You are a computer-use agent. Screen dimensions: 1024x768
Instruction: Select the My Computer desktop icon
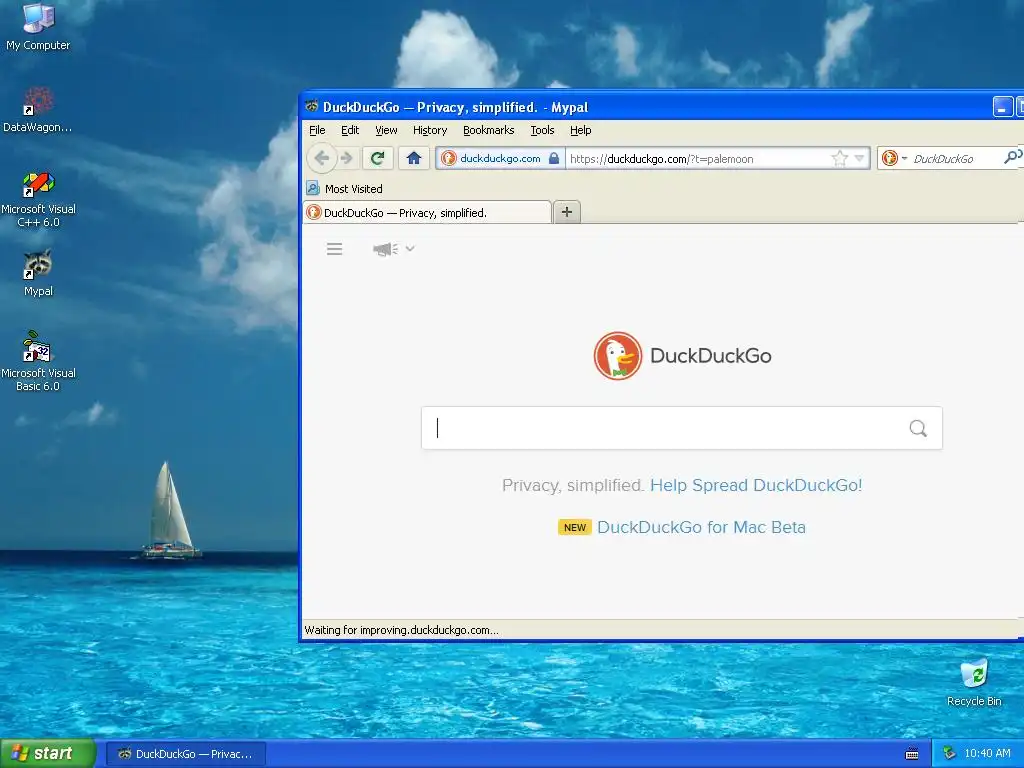coord(38,27)
